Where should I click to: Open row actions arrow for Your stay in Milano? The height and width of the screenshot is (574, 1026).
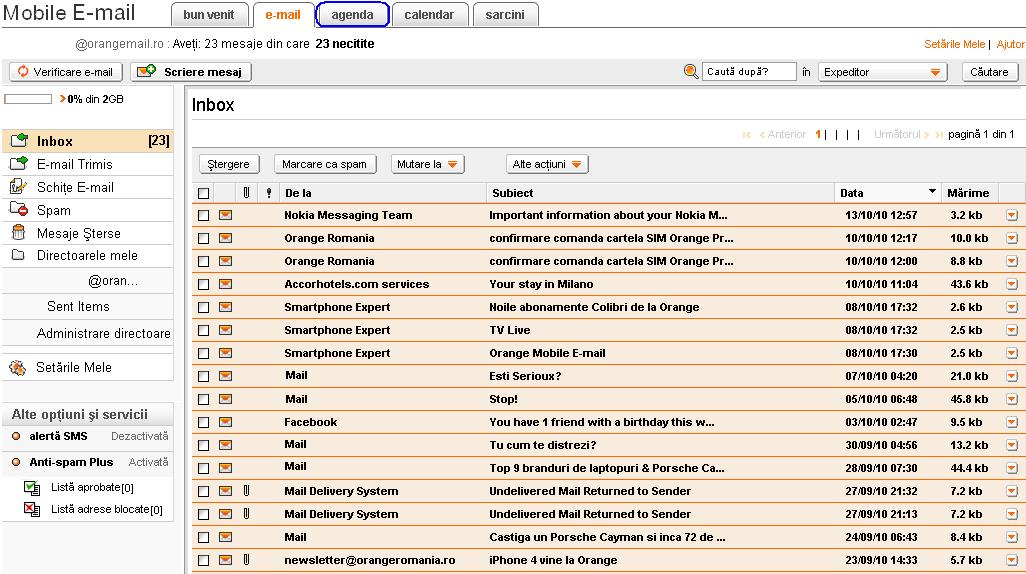[x=1012, y=285]
